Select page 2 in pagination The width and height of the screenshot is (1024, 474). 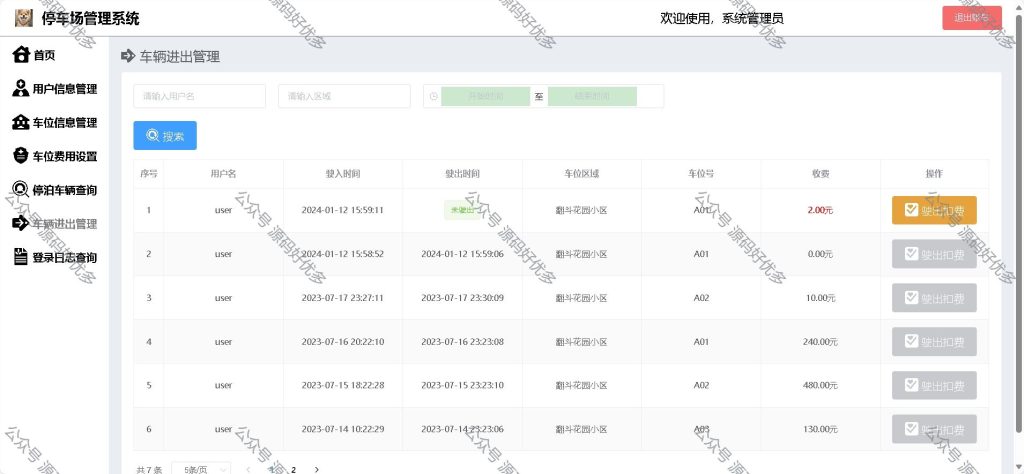pos(293,469)
